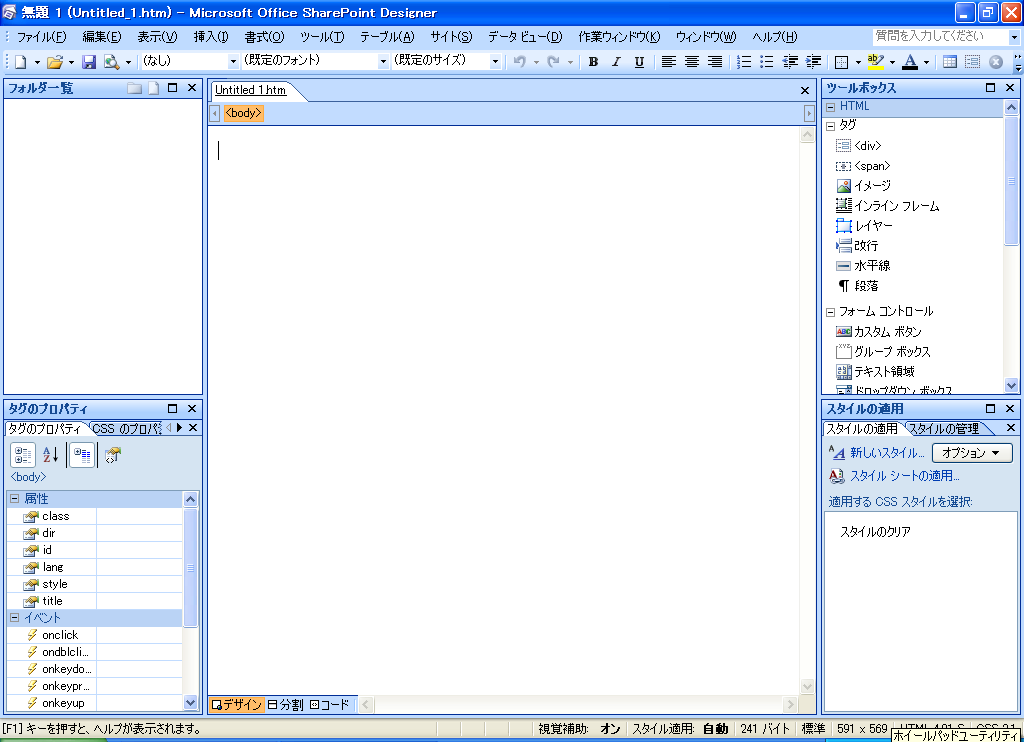Select the レイヤー item in toolbox

pyautogui.click(x=864, y=226)
